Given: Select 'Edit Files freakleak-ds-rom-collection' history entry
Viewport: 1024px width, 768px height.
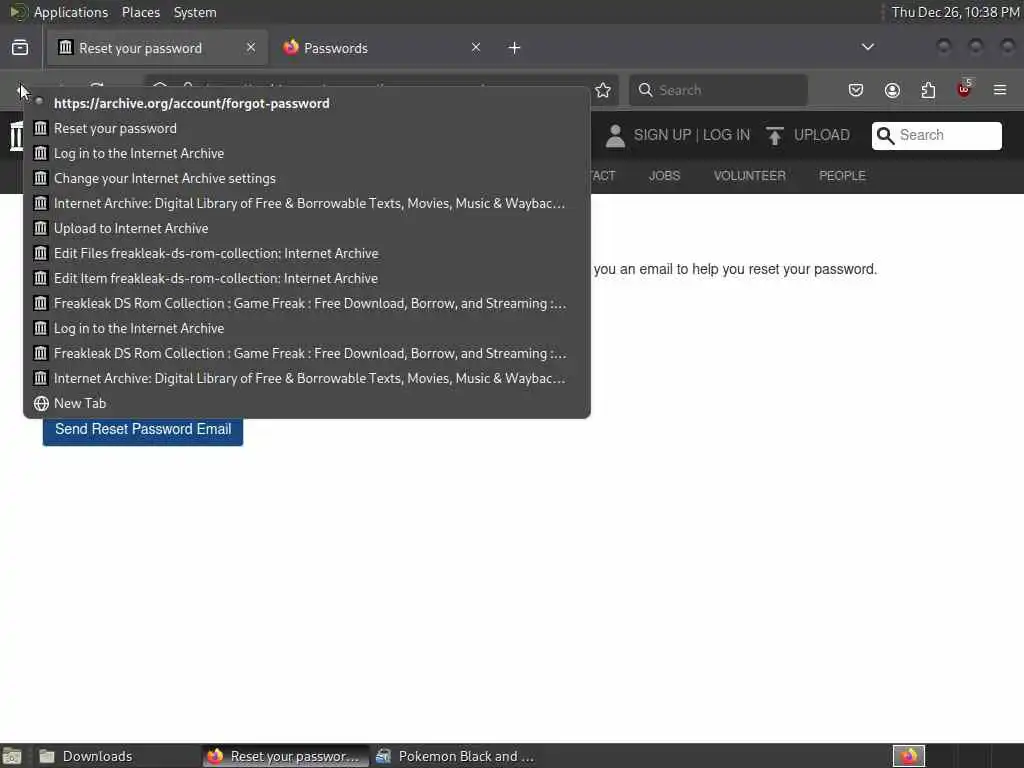Looking at the screenshot, I should pyautogui.click(x=307, y=253).
